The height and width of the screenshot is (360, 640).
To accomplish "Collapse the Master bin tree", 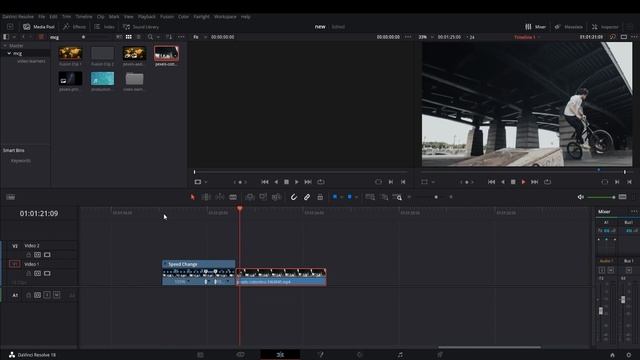I will pos(5,46).
